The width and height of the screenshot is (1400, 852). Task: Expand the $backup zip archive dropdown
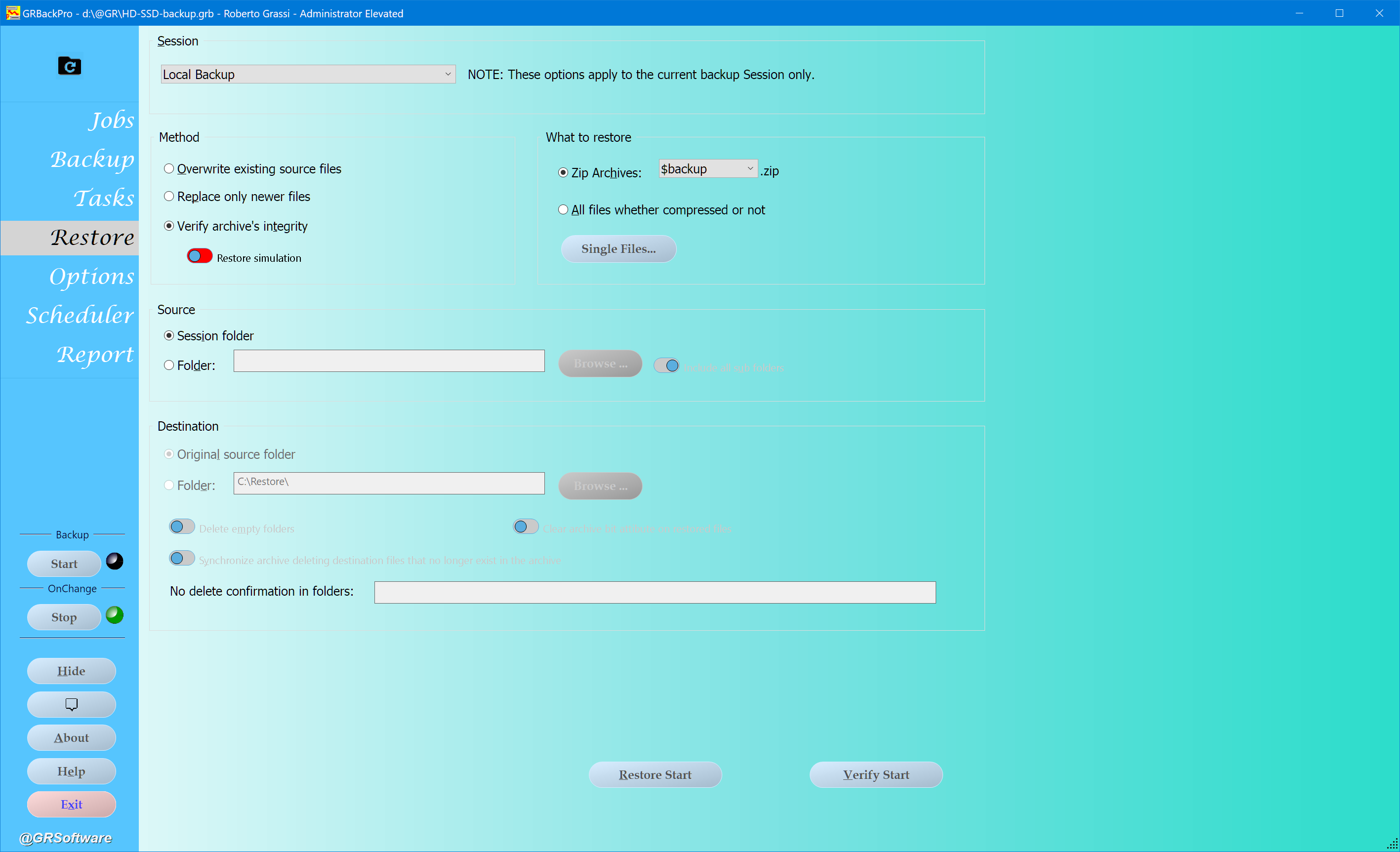(708, 169)
